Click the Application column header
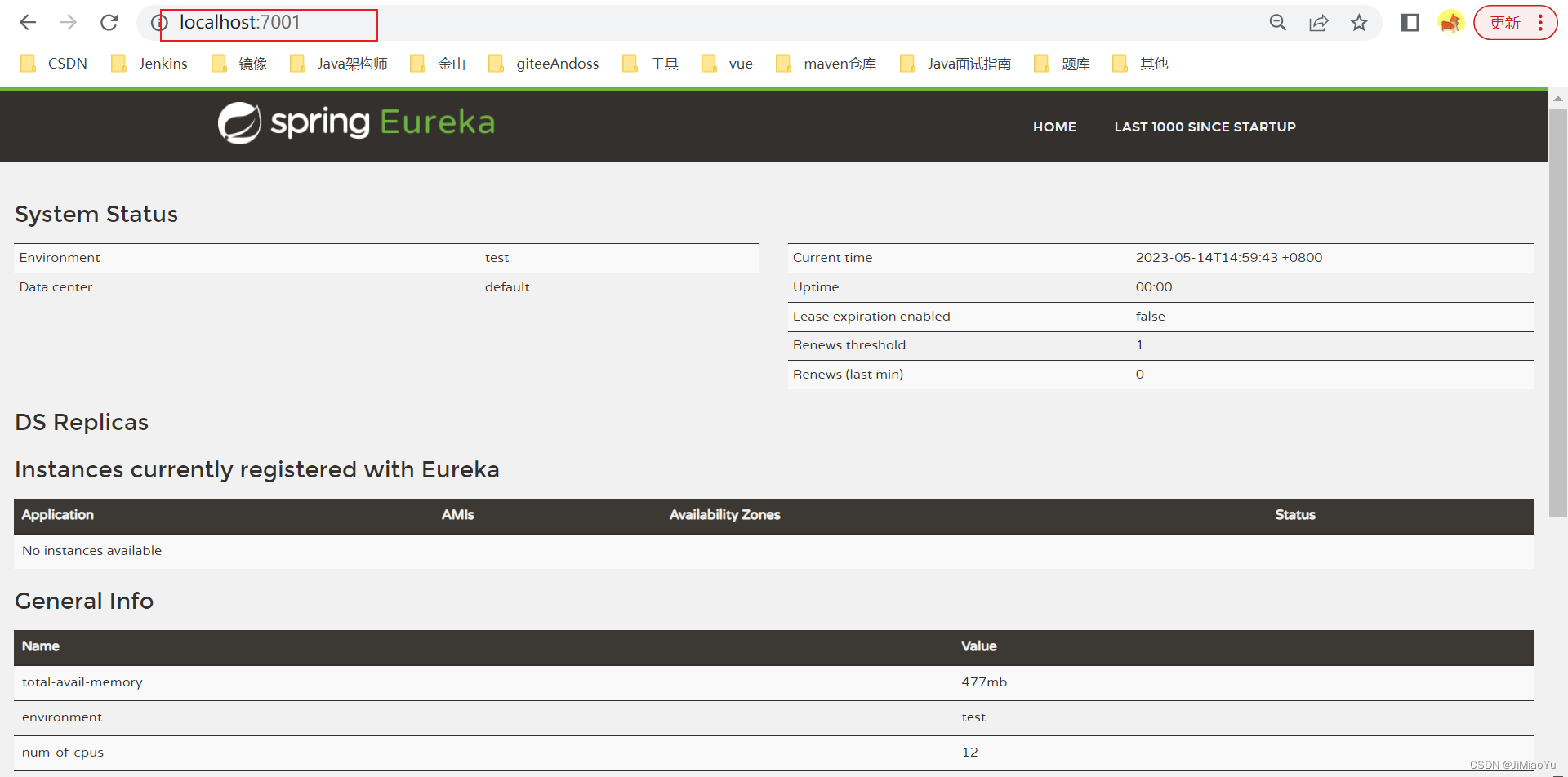The image size is (1568, 777). [x=58, y=515]
